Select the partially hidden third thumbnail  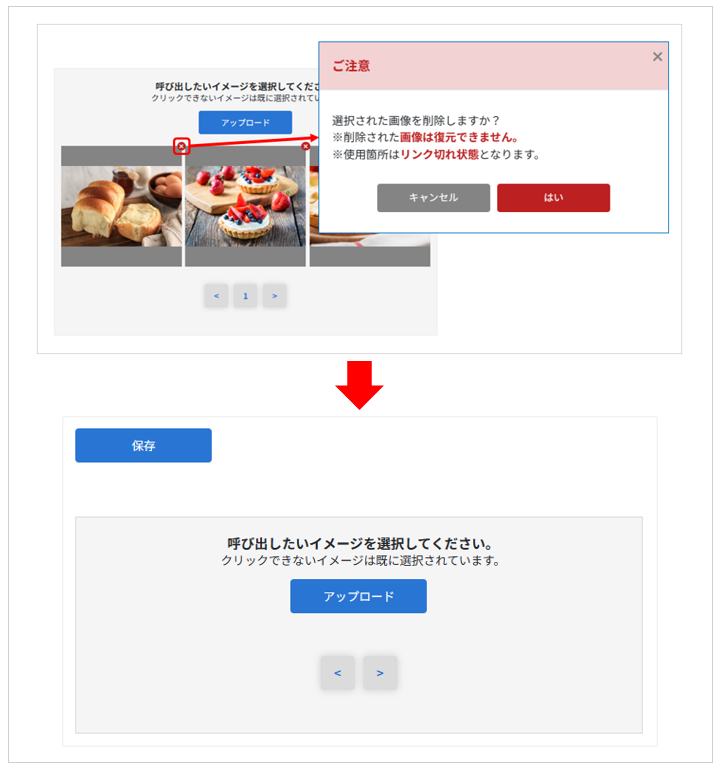pos(370,250)
